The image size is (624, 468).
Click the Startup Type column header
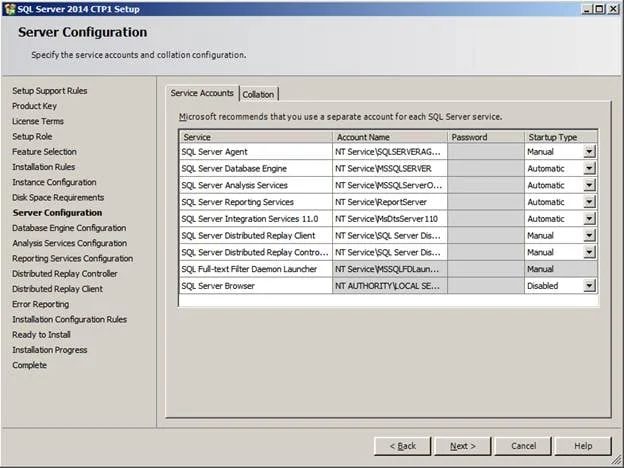pos(561,137)
